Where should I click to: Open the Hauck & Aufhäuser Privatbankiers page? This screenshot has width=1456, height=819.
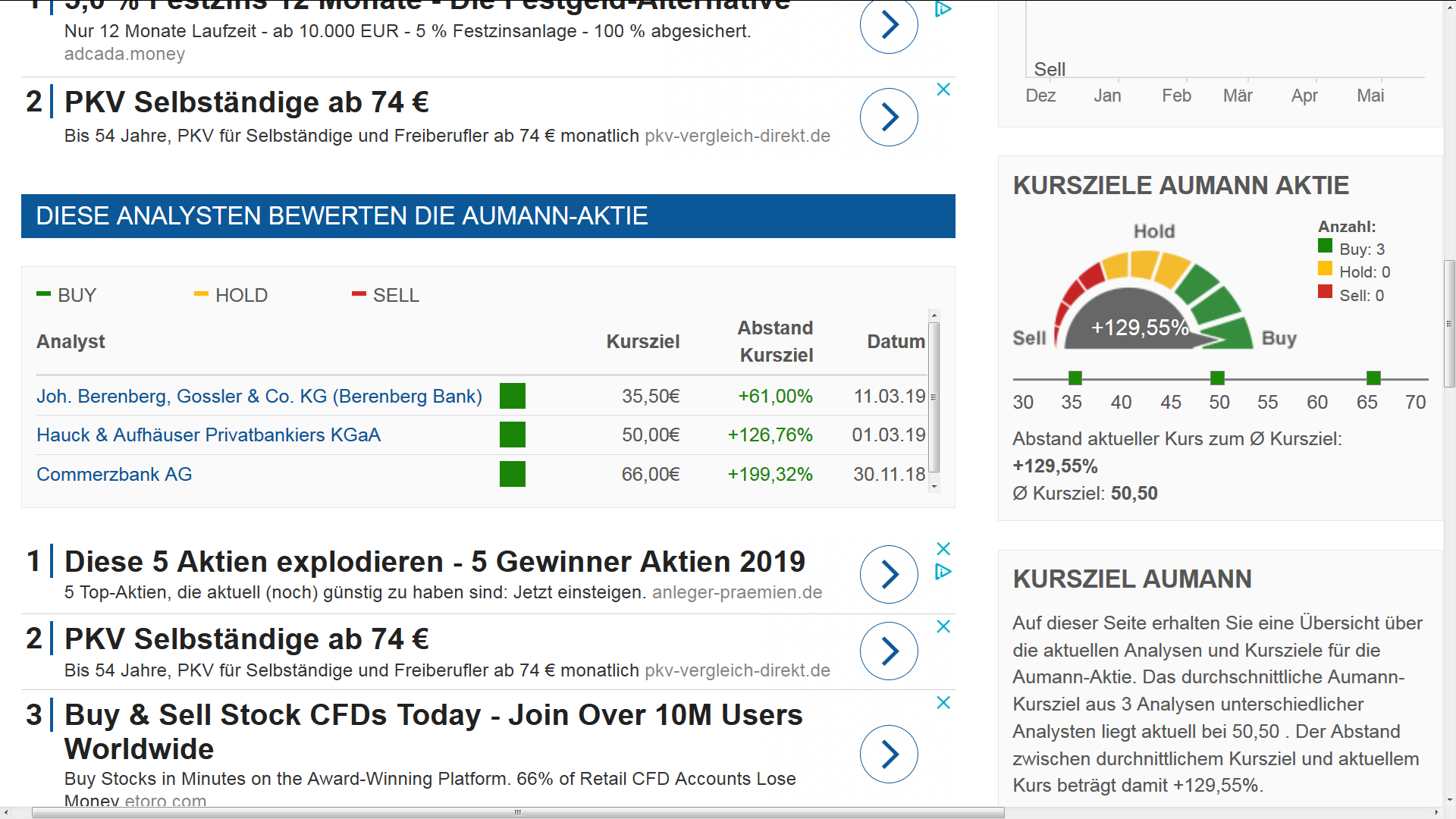pyautogui.click(x=209, y=435)
